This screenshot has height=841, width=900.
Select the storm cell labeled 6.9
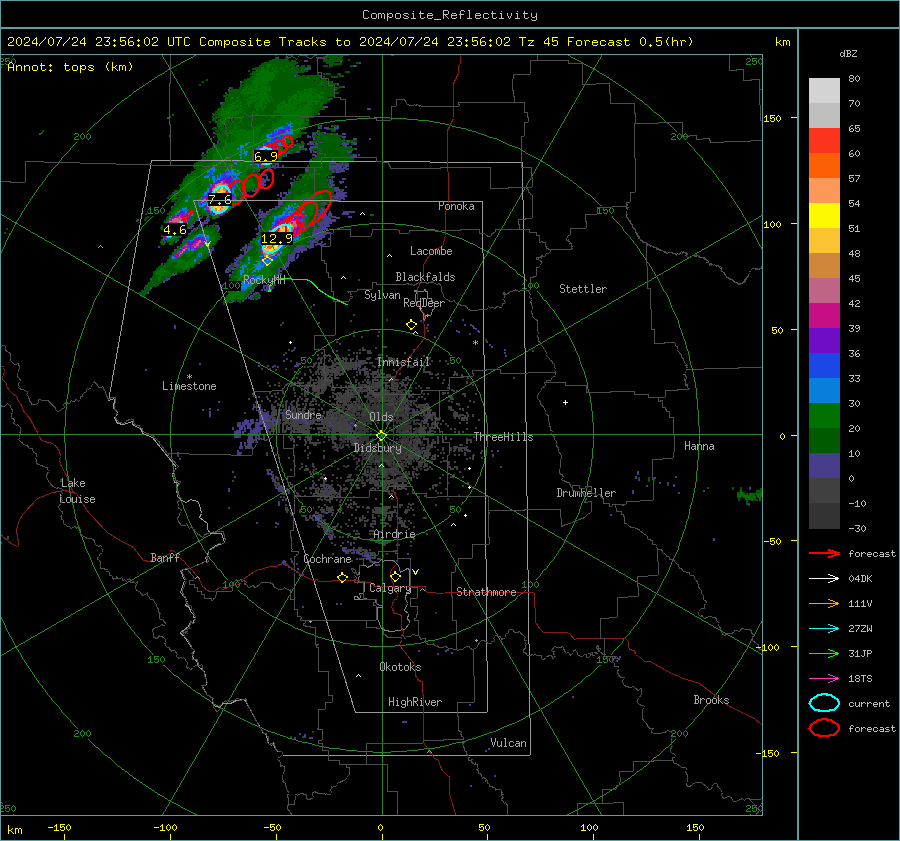point(266,156)
